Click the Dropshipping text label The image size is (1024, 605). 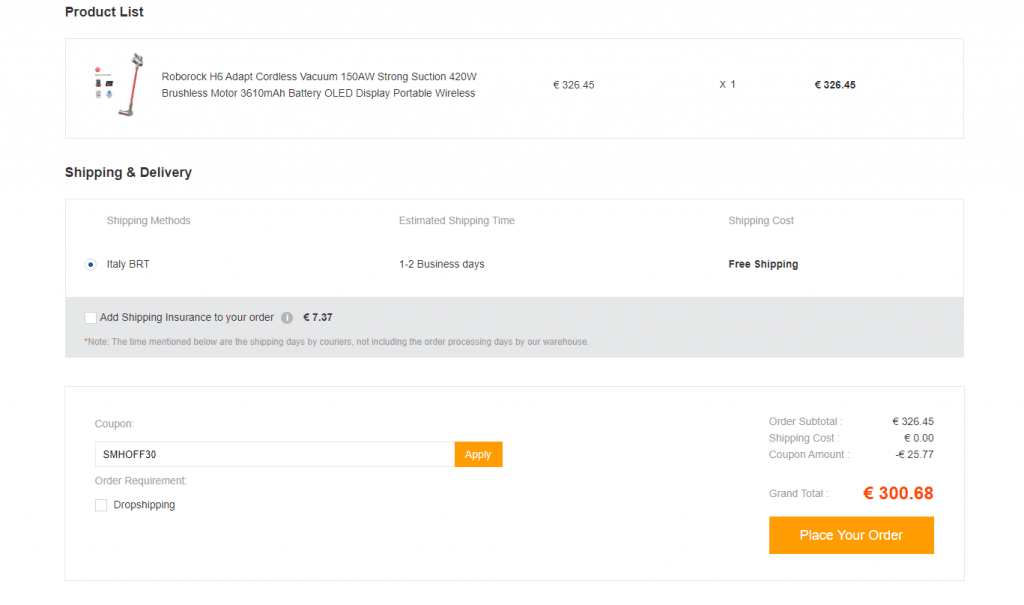click(x=144, y=505)
